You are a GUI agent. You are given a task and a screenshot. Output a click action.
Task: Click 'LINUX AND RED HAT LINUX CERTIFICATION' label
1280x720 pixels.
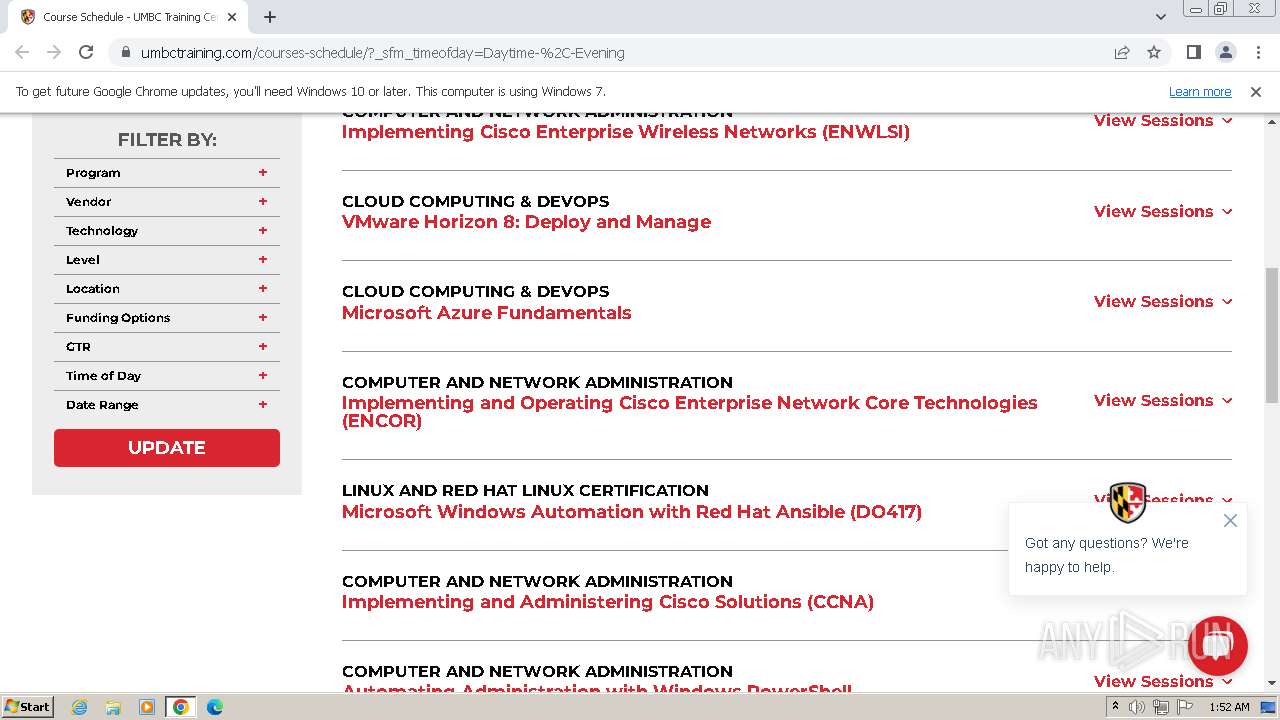tap(525, 490)
